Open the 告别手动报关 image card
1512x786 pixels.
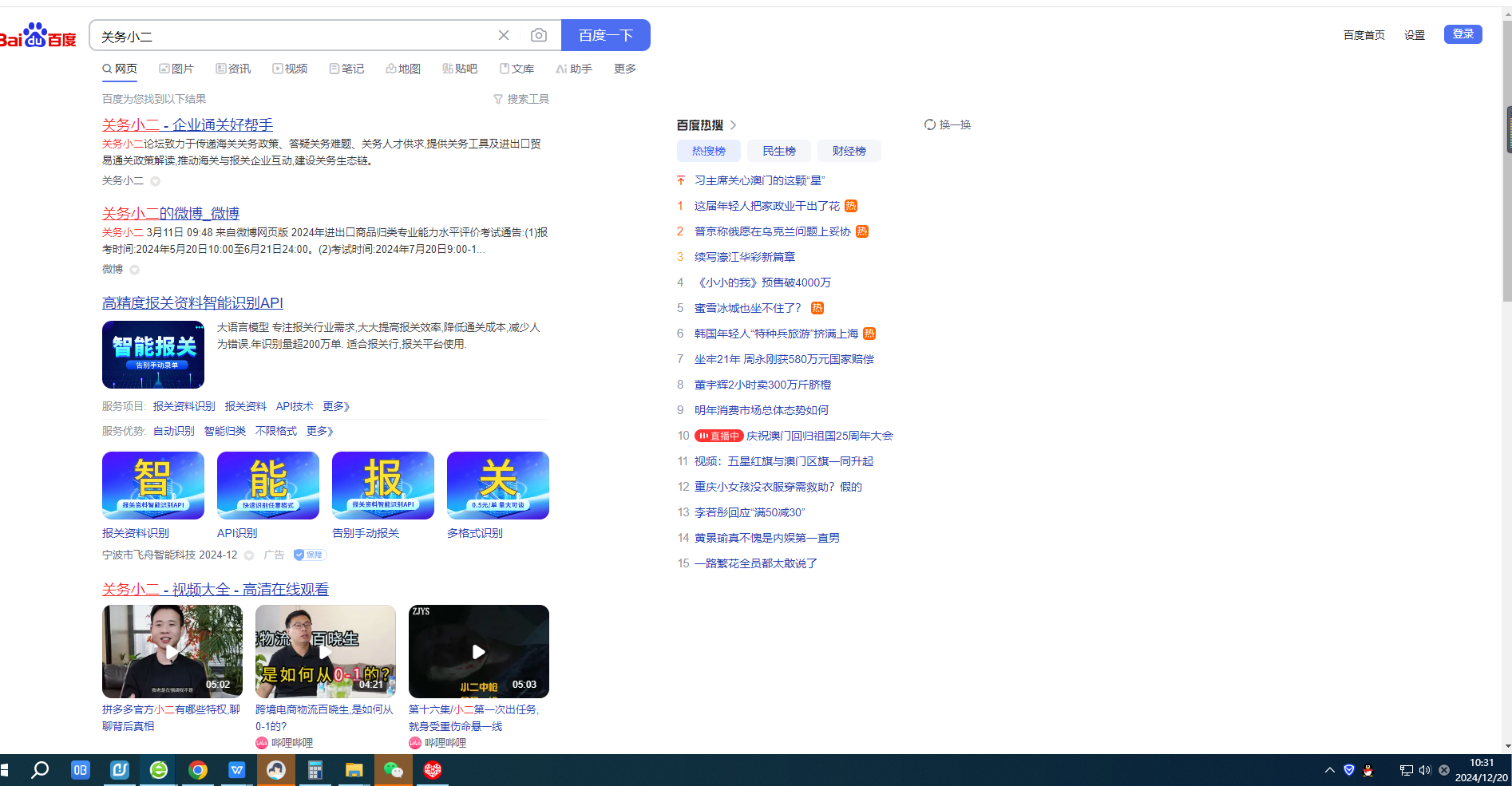tap(383, 485)
